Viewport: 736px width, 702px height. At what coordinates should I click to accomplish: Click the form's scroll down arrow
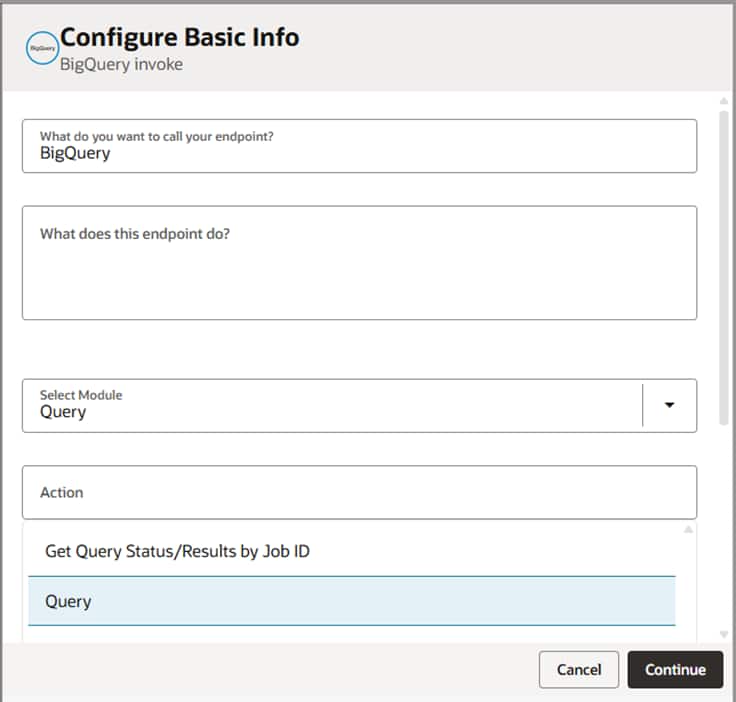click(723, 634)
